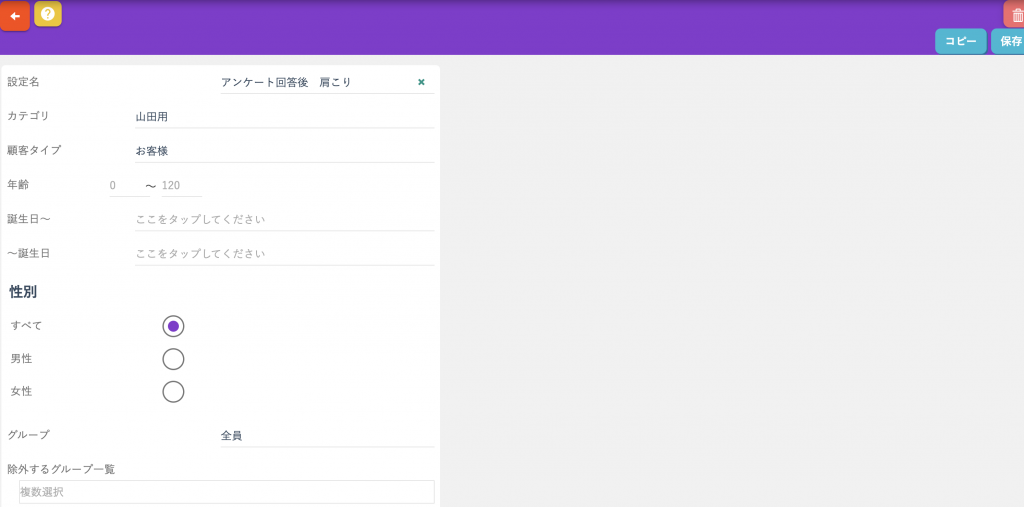
Task: Select the 男性 radio button
Action: (173, 359)
